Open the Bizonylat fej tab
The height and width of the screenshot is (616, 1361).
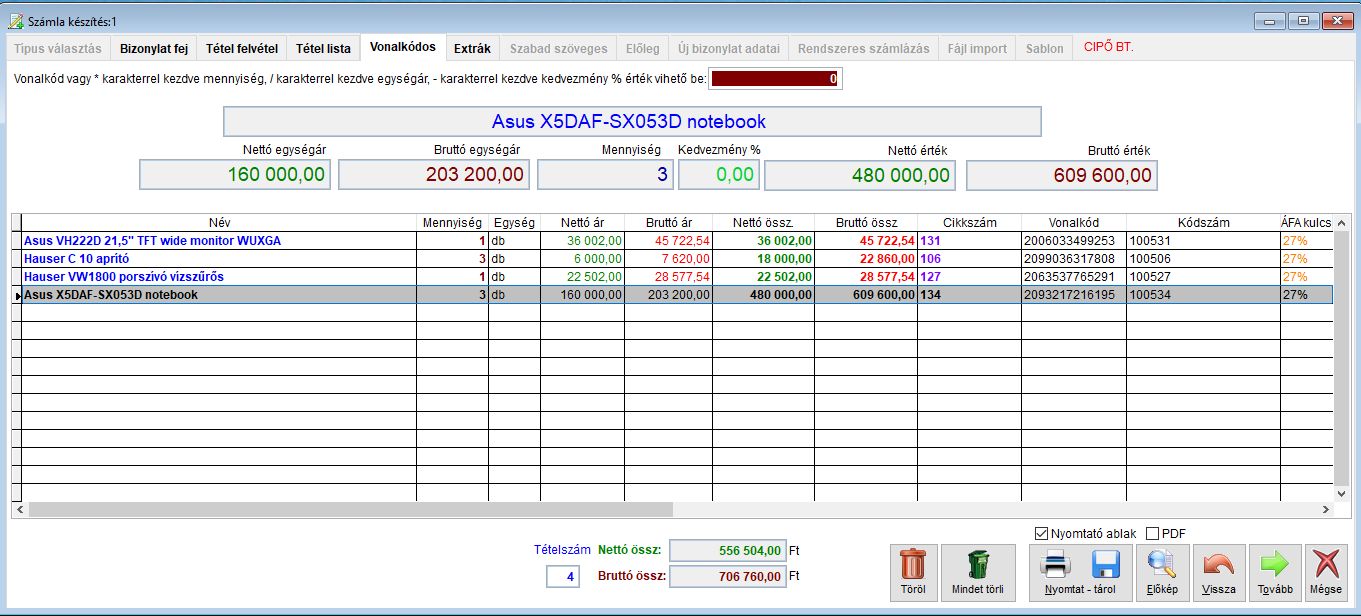tap(154, 48)
